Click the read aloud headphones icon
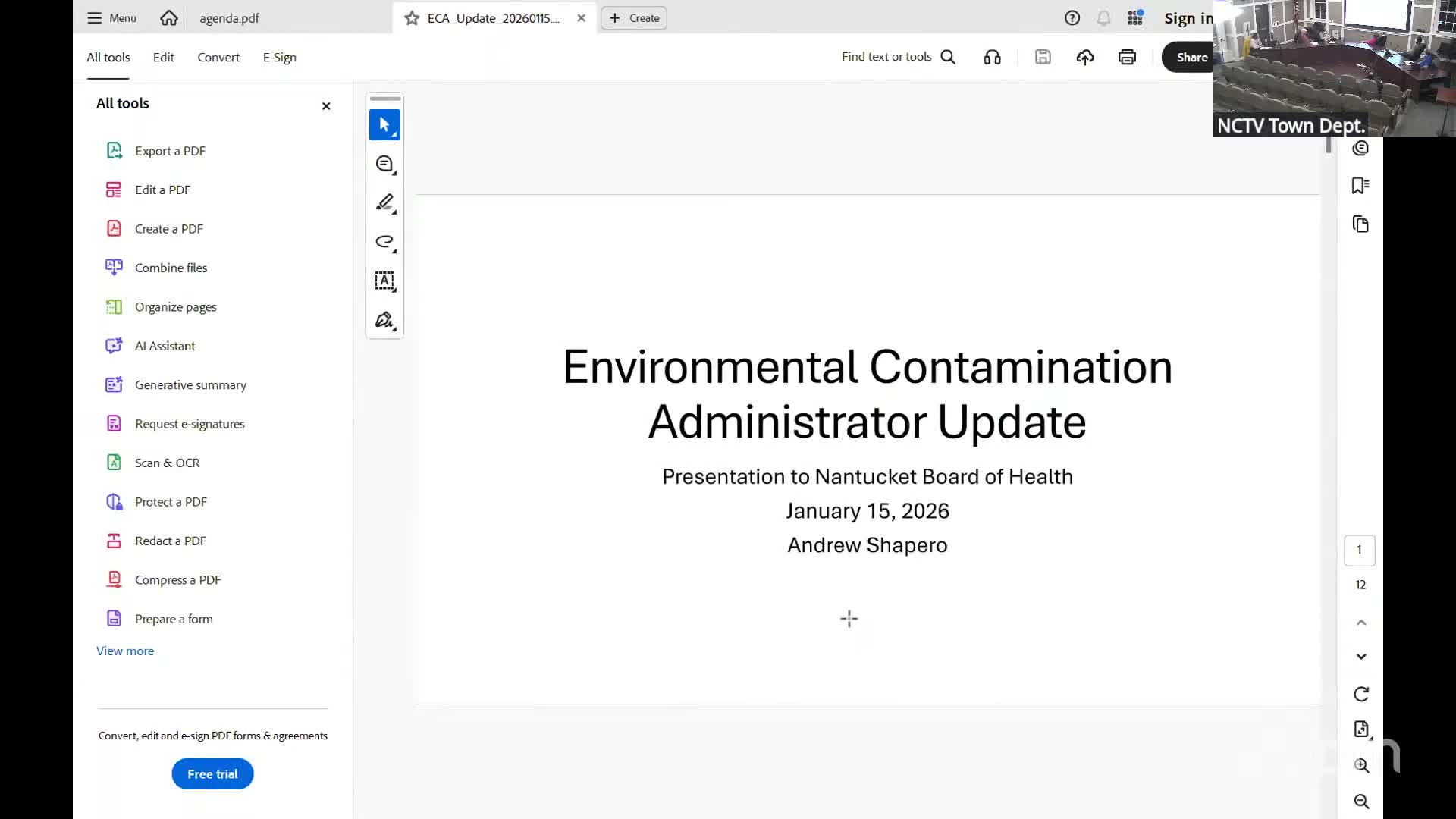Image resolution: width=1456 pixels, height=819 pixels. click(x=992, y=57)
